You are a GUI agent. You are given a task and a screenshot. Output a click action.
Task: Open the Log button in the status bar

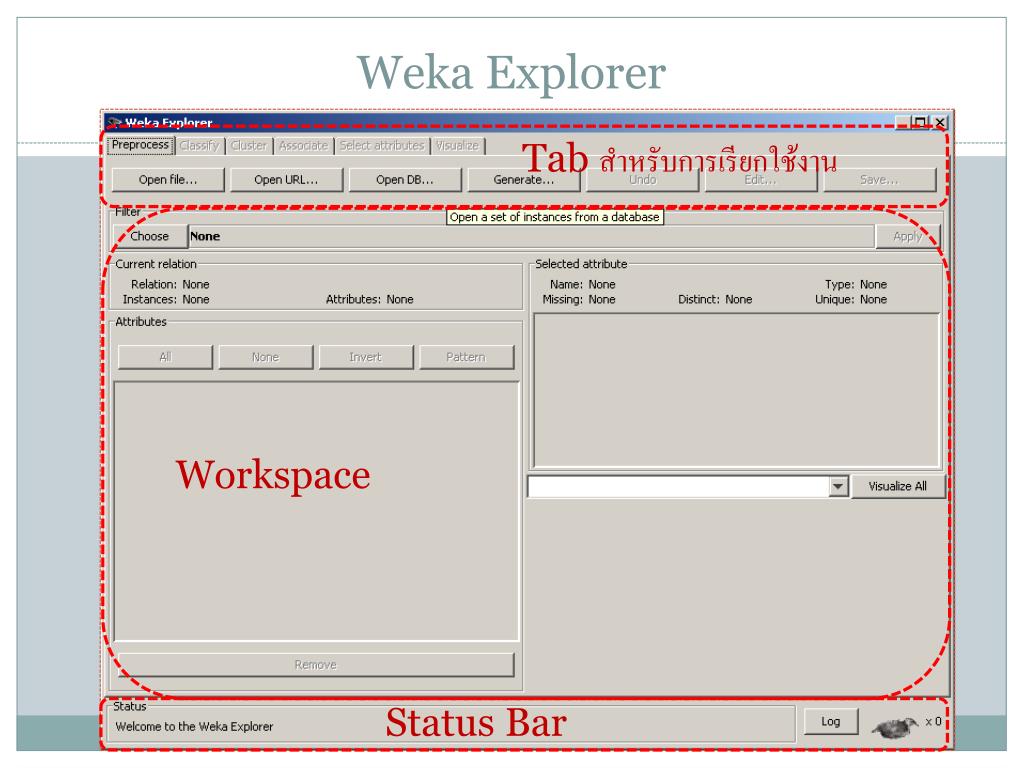tap(831, 722)
